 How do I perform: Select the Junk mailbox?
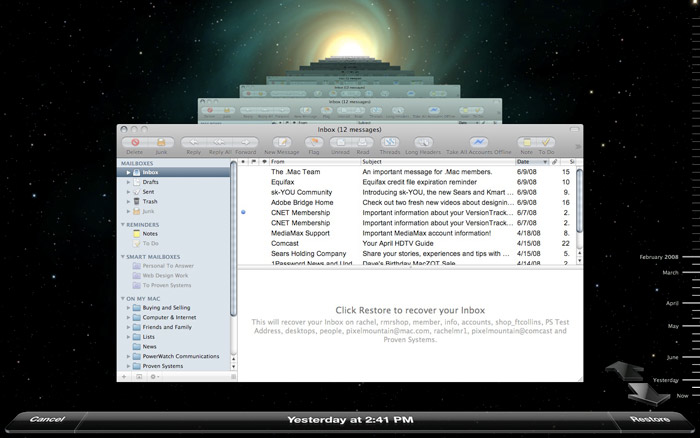174,212
